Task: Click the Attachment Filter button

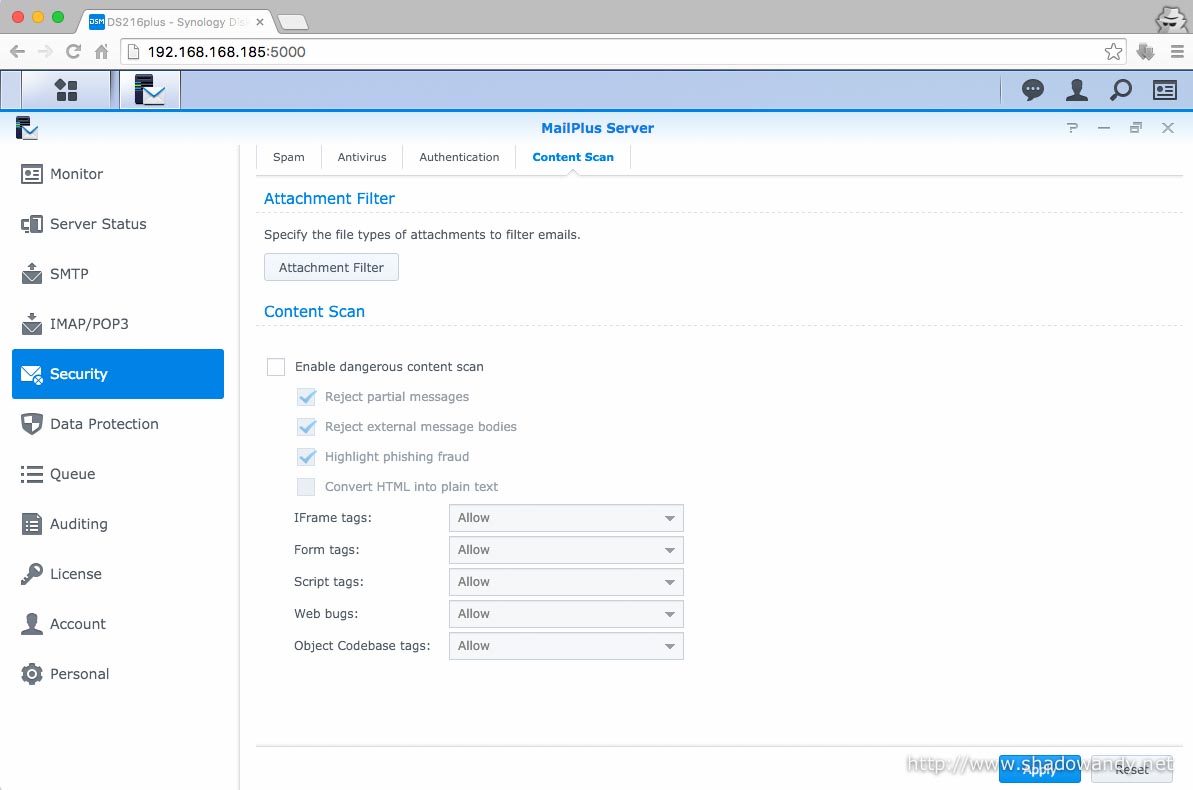Action: (331, 267)
